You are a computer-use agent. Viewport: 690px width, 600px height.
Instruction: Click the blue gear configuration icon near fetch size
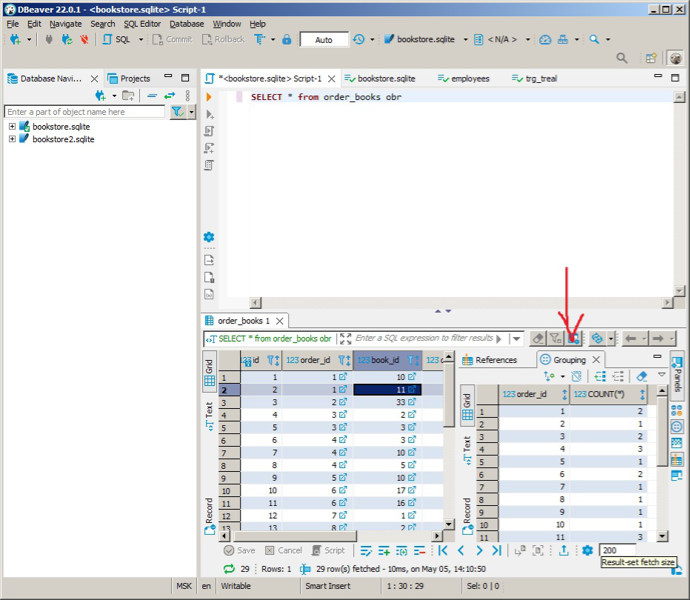click(x=587, y=550)
